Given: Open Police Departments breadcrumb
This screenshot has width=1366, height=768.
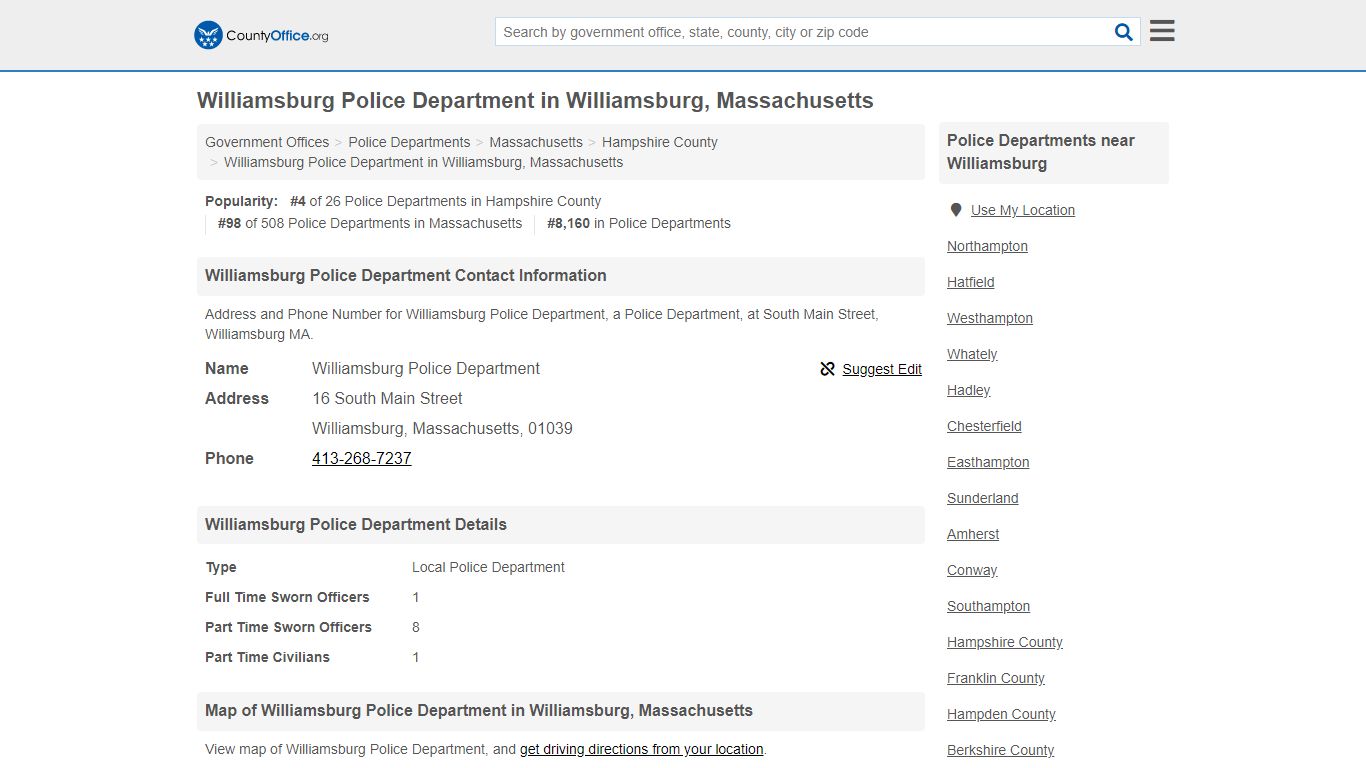Looking at the screenshot, I should point(409,142).
